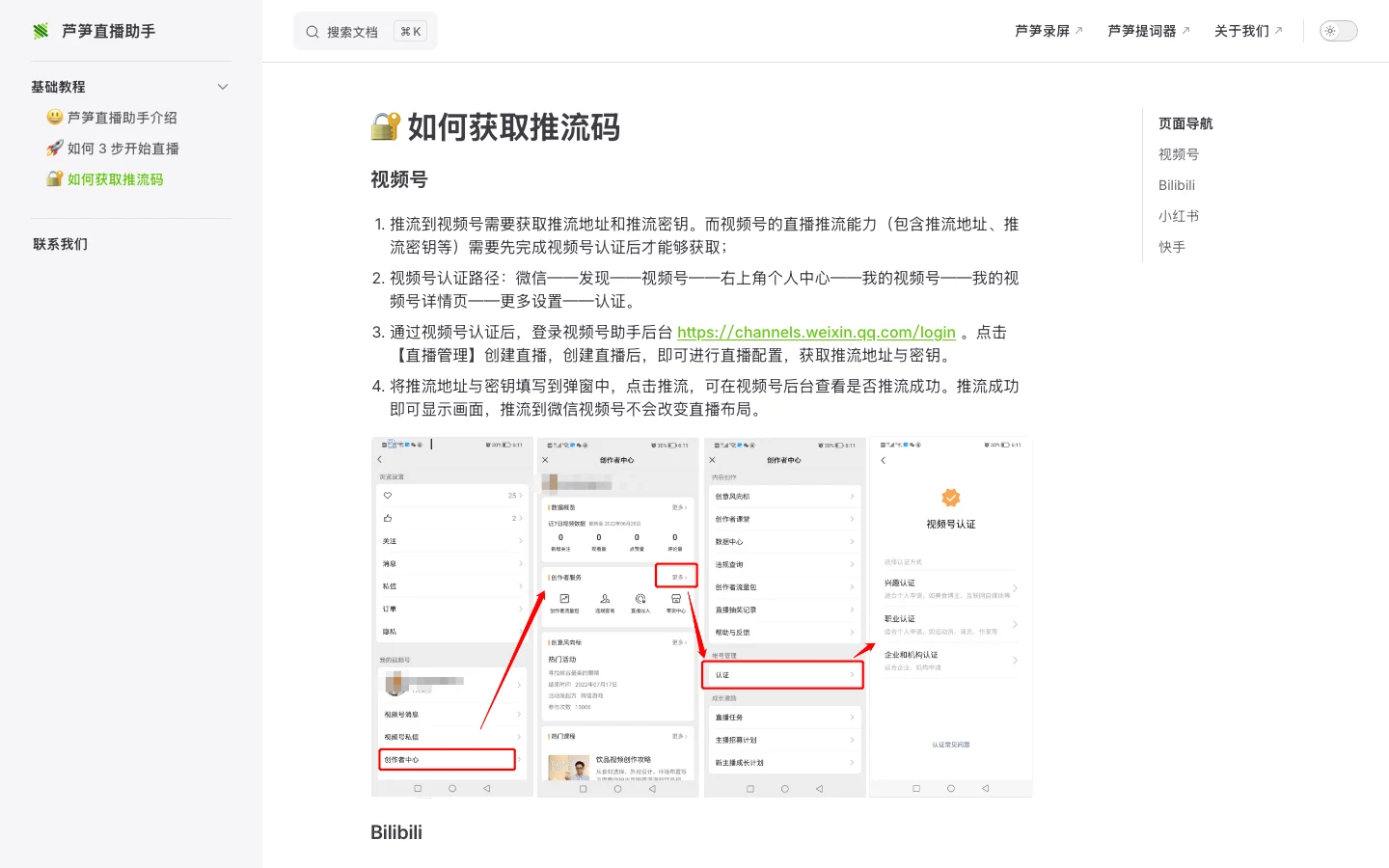Open 联系我们 in the sidebar
The image size is (1389, 868).
(x=60, y=244)
